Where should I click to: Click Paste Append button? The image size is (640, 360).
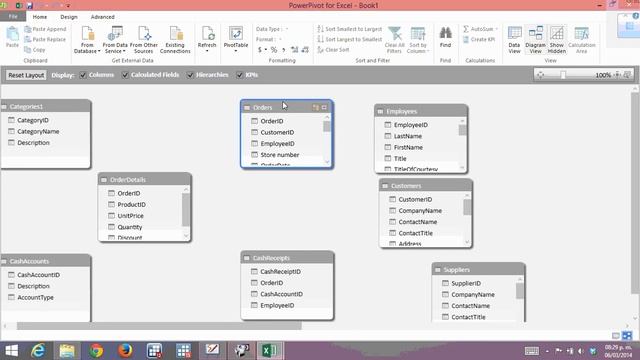click(45, 29)
